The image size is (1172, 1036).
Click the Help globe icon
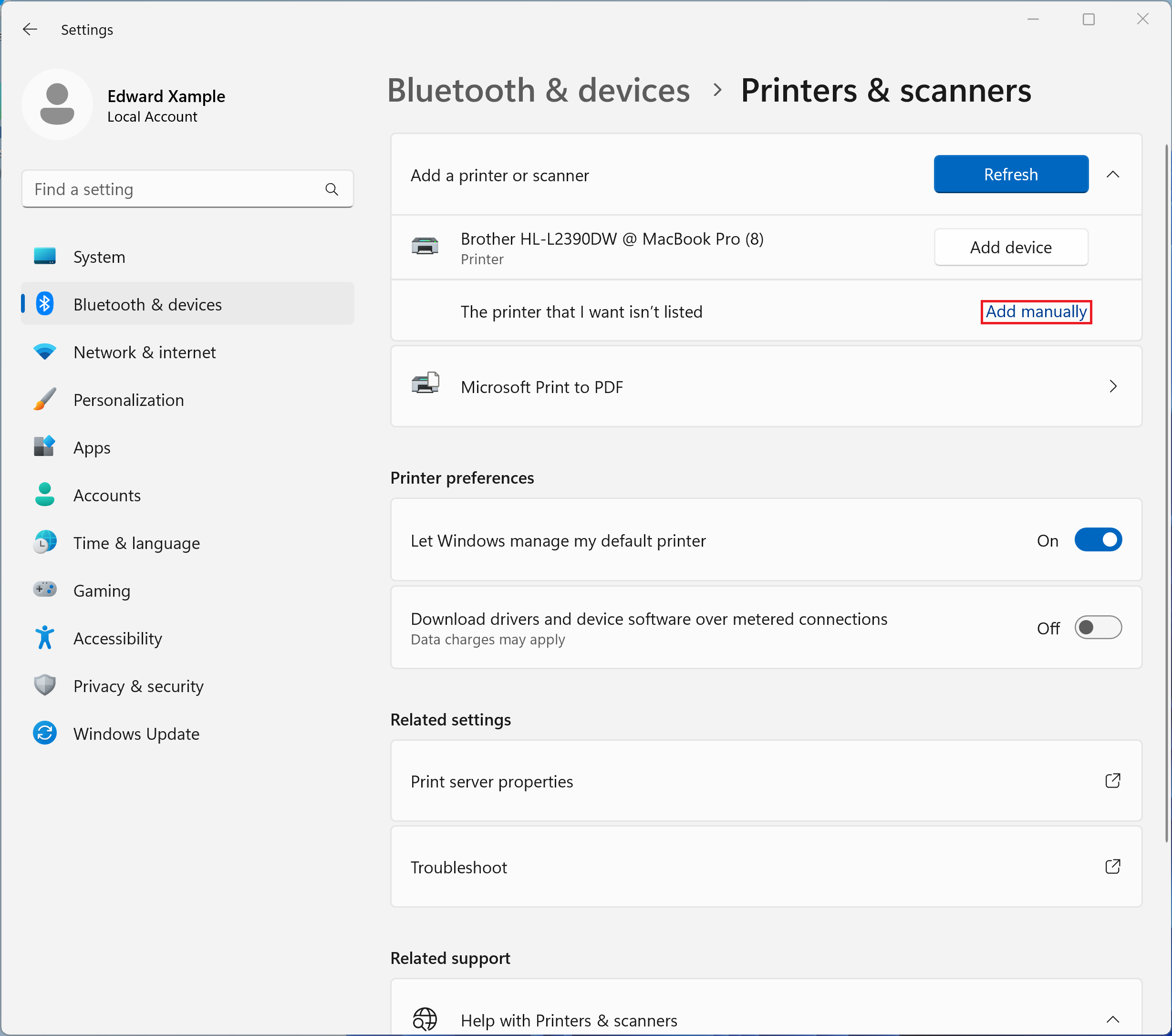pos(425,1019)
